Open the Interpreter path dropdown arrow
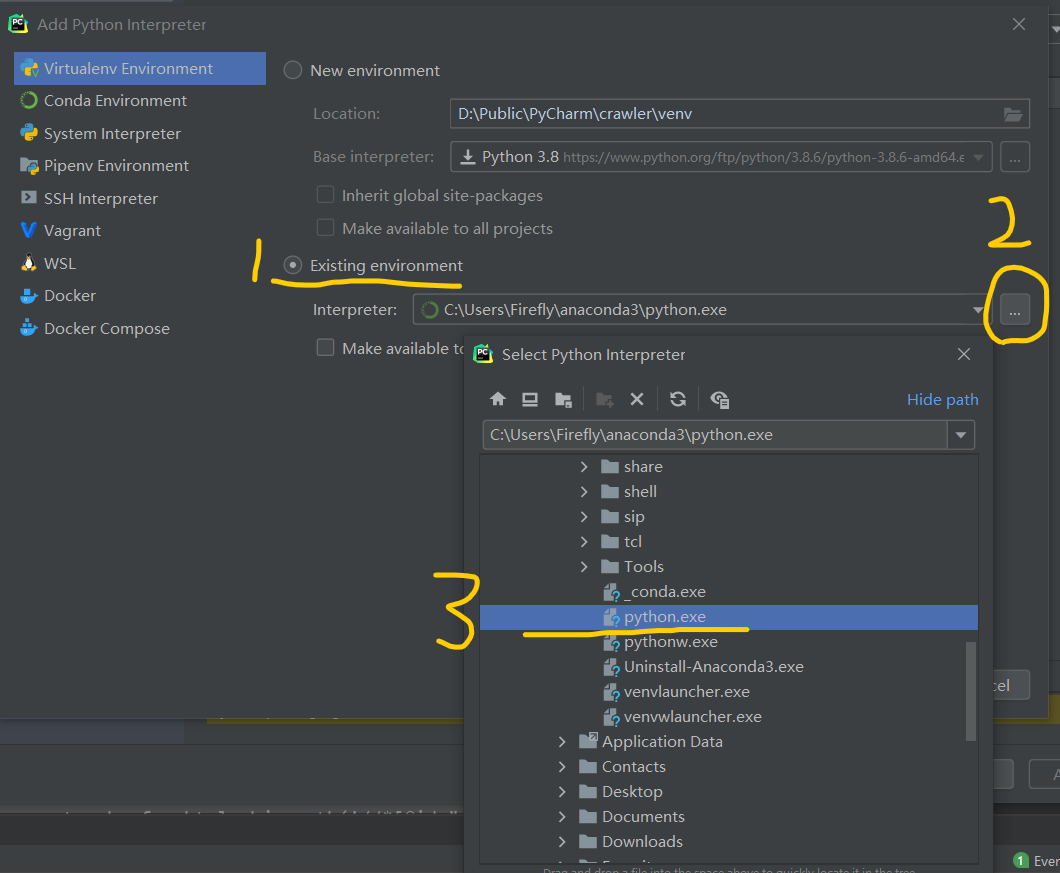 (978, 310)
